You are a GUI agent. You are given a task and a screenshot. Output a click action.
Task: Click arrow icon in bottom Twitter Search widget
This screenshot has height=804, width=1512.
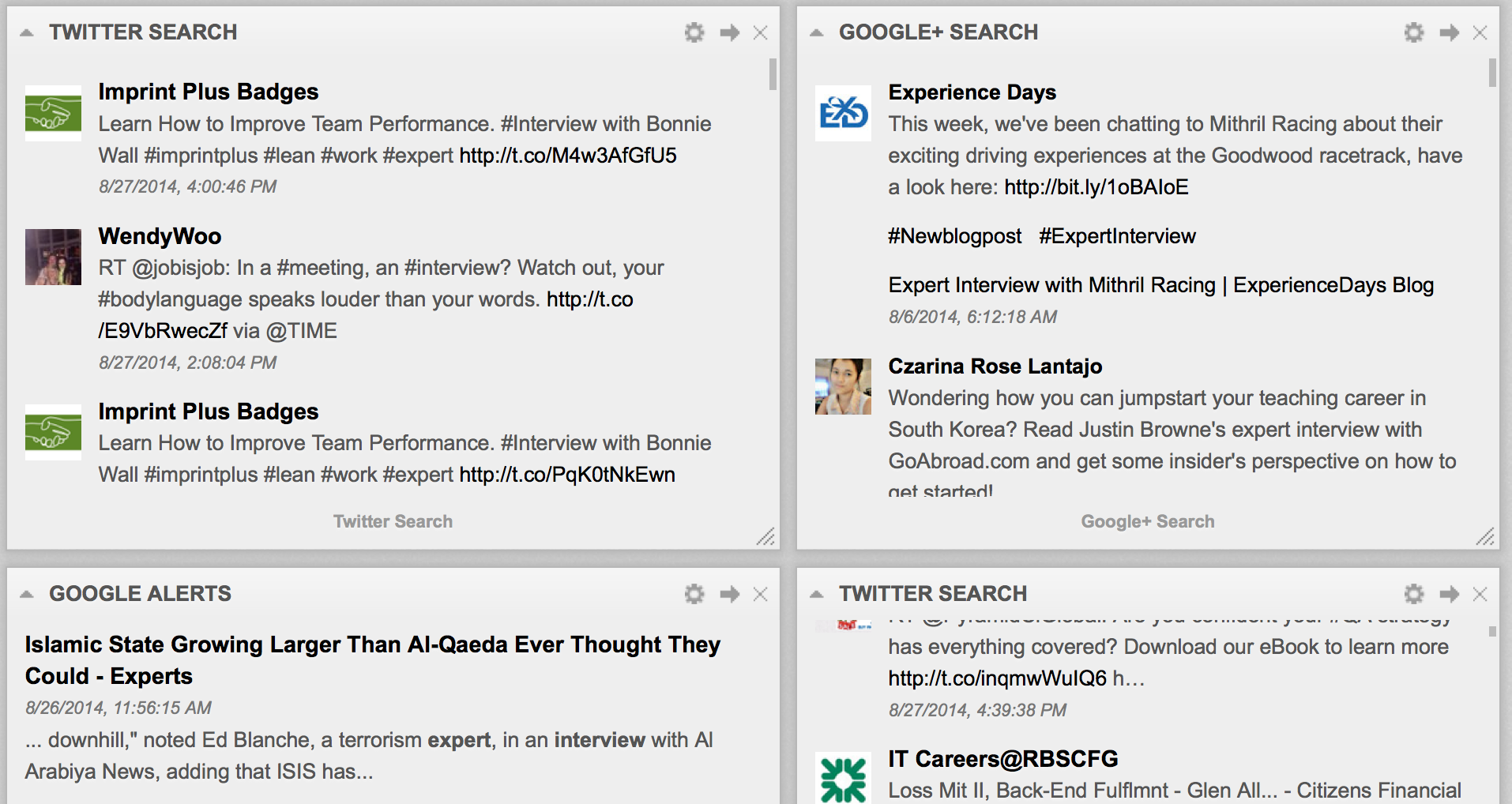coord(1449,594)
